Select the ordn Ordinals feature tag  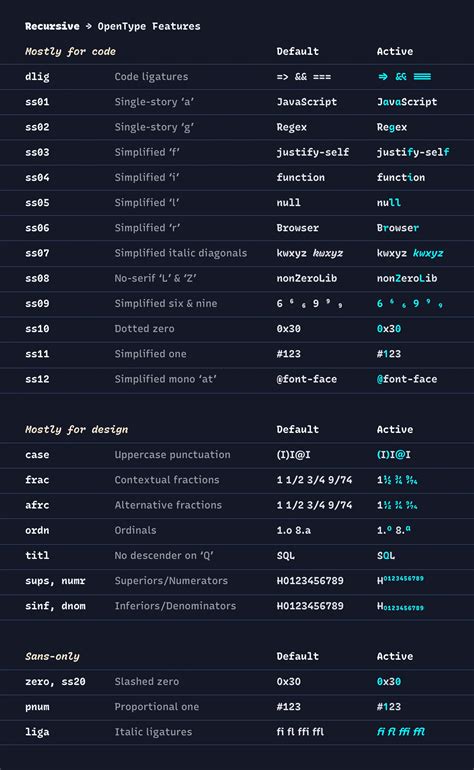[37, 530]
